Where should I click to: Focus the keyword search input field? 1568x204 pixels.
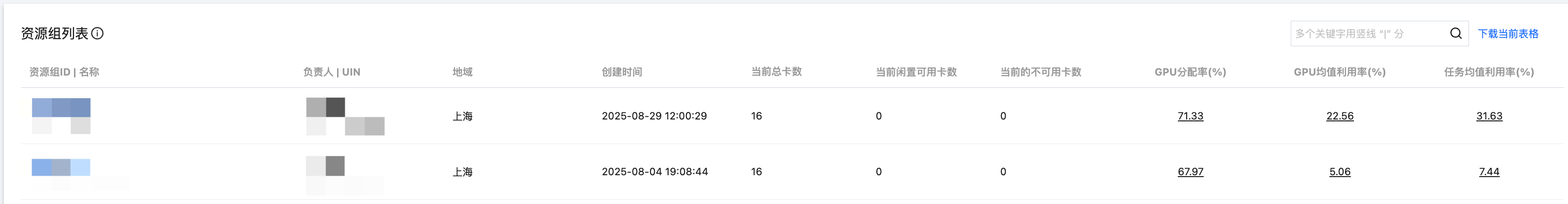point(1367,34)
